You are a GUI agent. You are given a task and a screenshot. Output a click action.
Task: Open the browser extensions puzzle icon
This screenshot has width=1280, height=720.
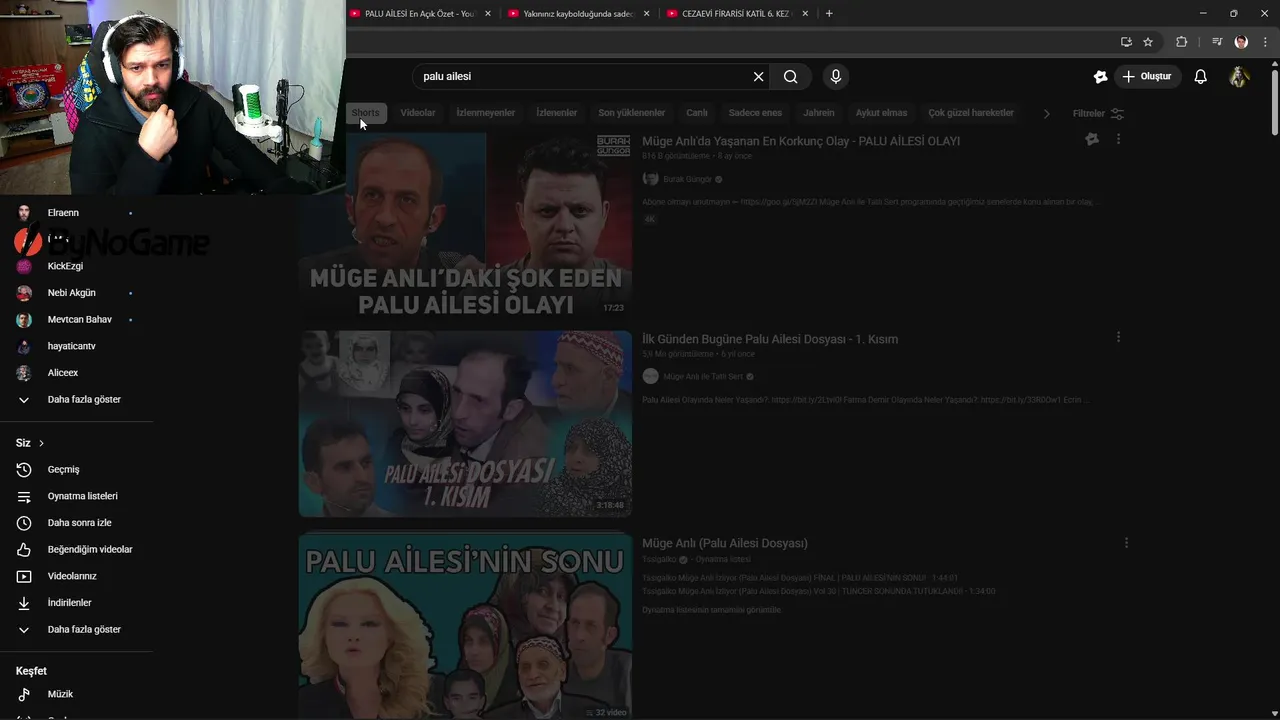1181,42
